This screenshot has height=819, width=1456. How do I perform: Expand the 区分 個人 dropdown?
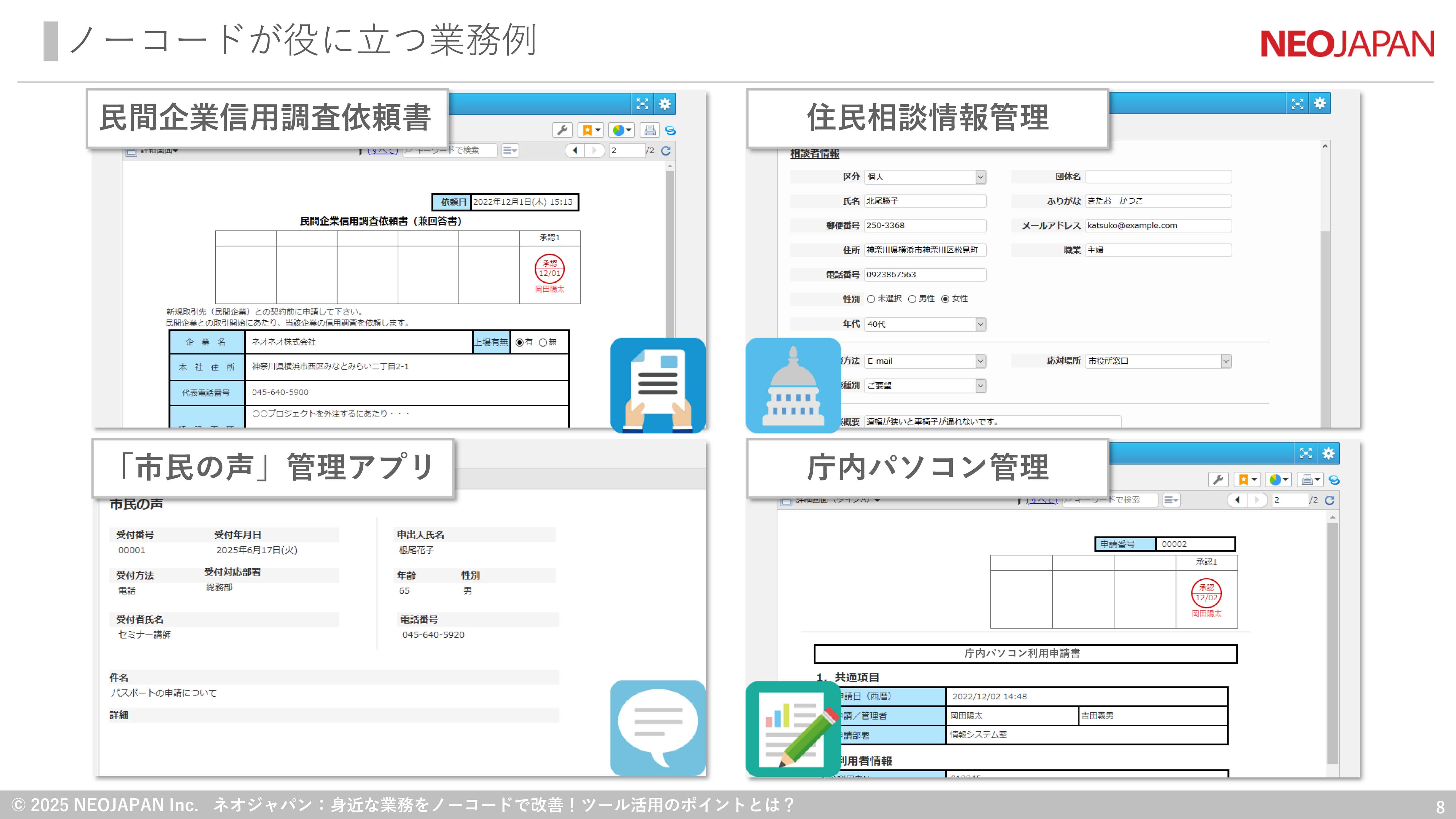pos(981,177)
